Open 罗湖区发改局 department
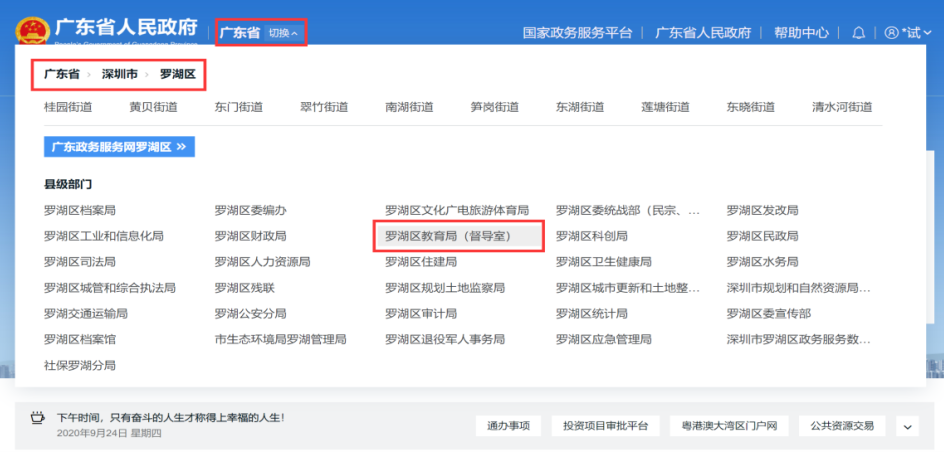The width and height of the screenshot is (944, 452). (763, 211)
